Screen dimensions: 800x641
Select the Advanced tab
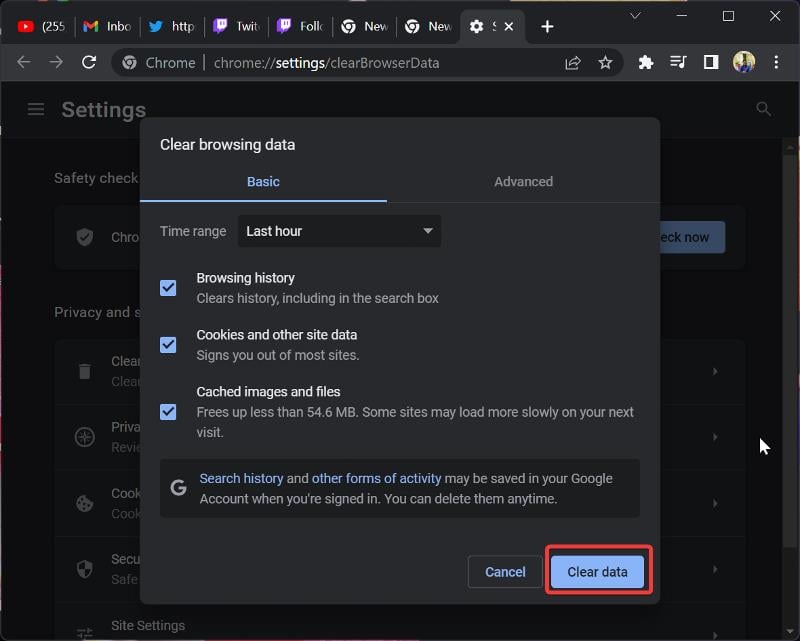click(x=523, y=182)
